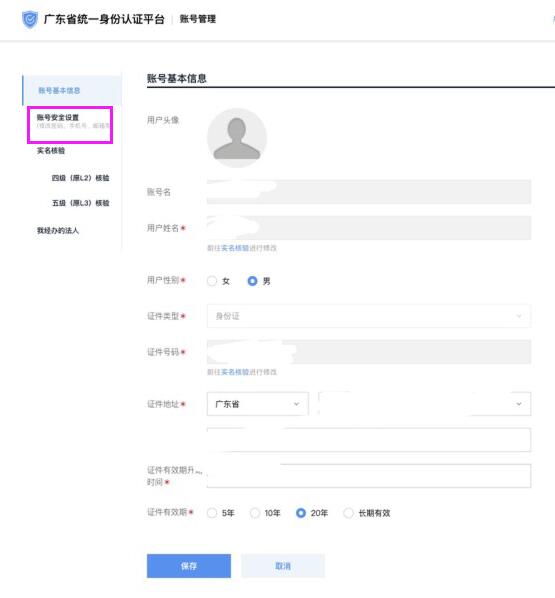555x598 pixels.
Task: Click the 取消 button
Action: point(283,566)
